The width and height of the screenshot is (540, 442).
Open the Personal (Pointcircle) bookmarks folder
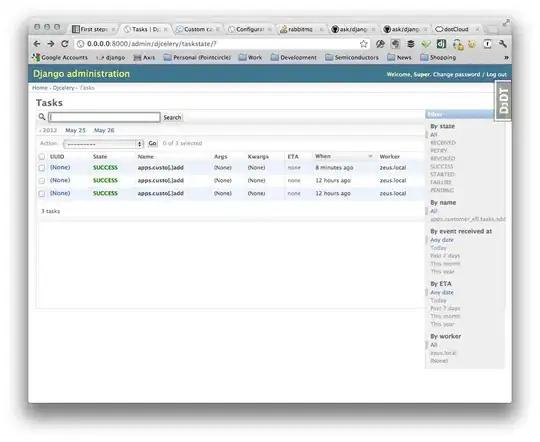(x=197, y=58)
